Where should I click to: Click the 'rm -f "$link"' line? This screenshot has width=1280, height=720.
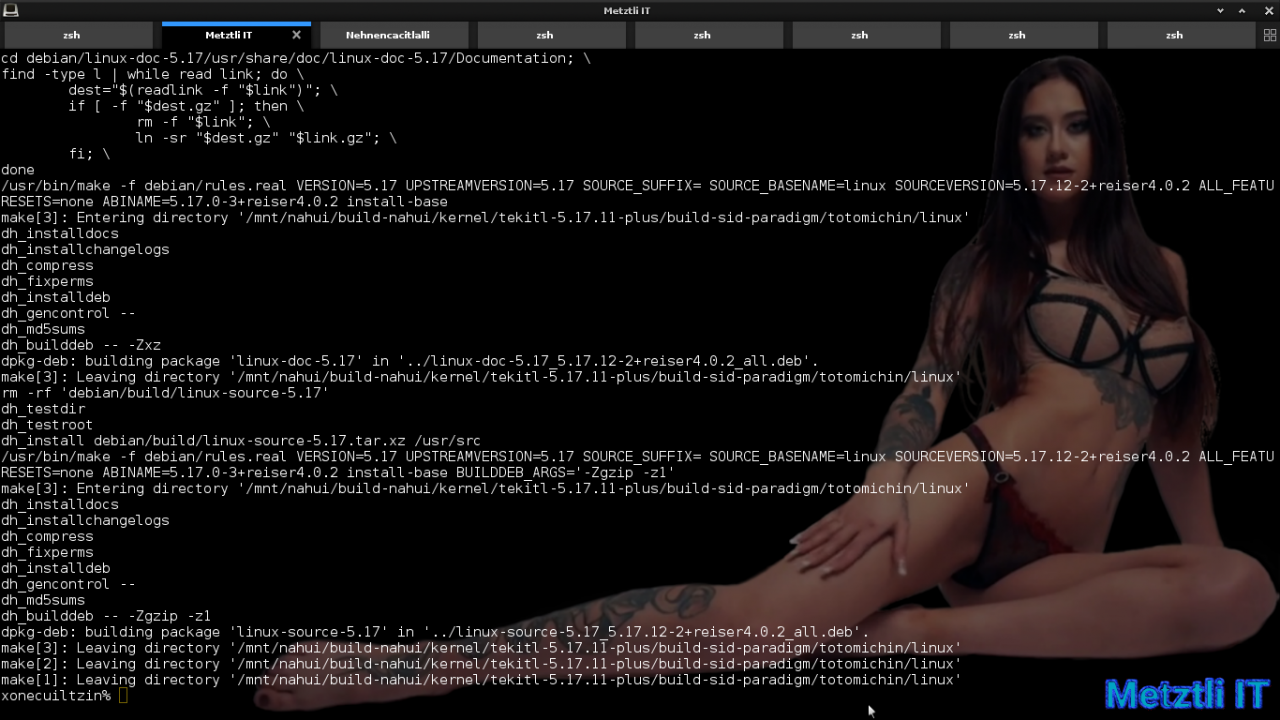(203, 122)
